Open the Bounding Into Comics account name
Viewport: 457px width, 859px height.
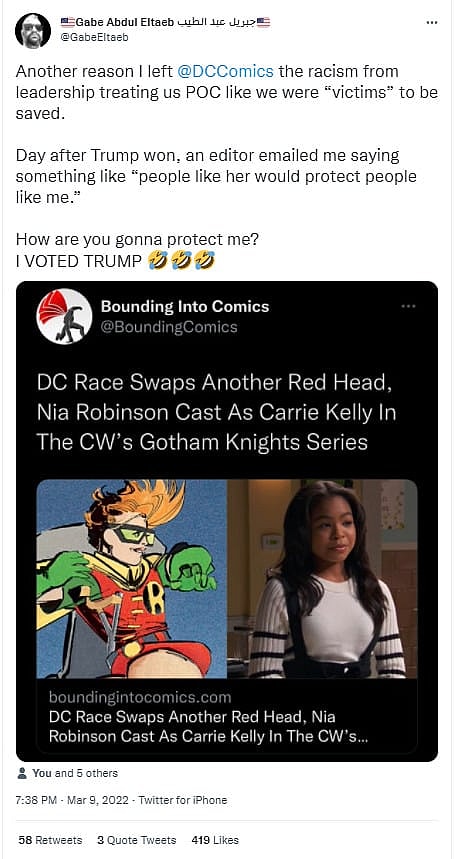185,306
